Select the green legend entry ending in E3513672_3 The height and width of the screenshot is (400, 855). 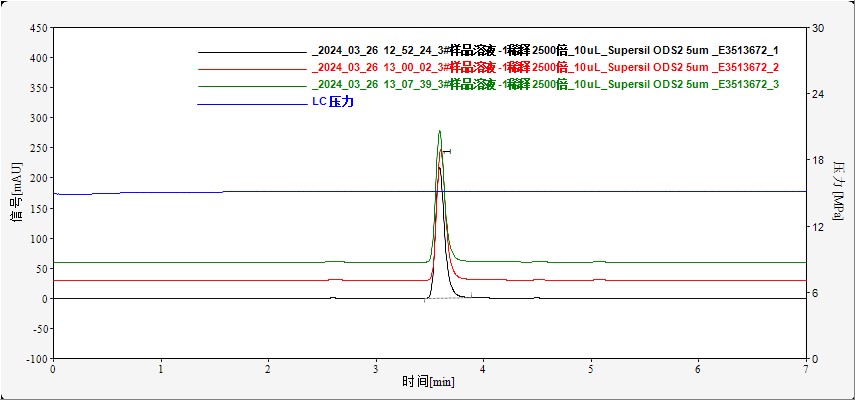545,84
